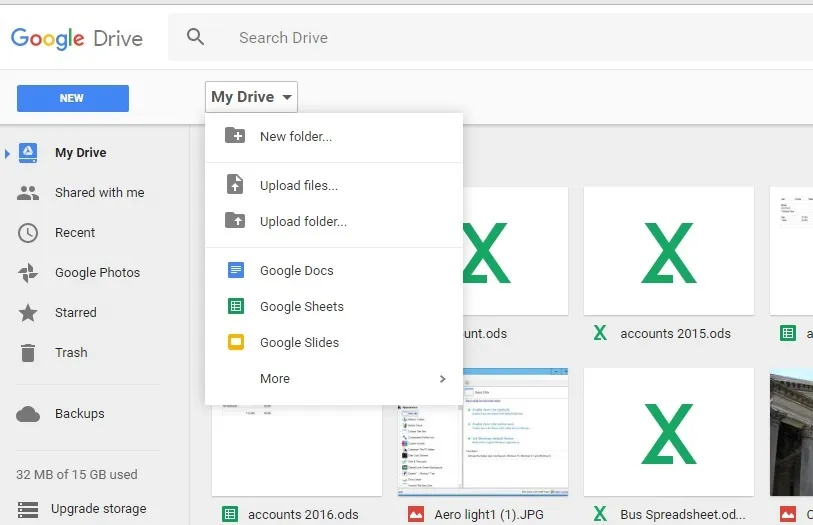This screenshot has height=525, width=813.
Task: Expand the More submenu arrow
Action: click(x=442, y=379)
